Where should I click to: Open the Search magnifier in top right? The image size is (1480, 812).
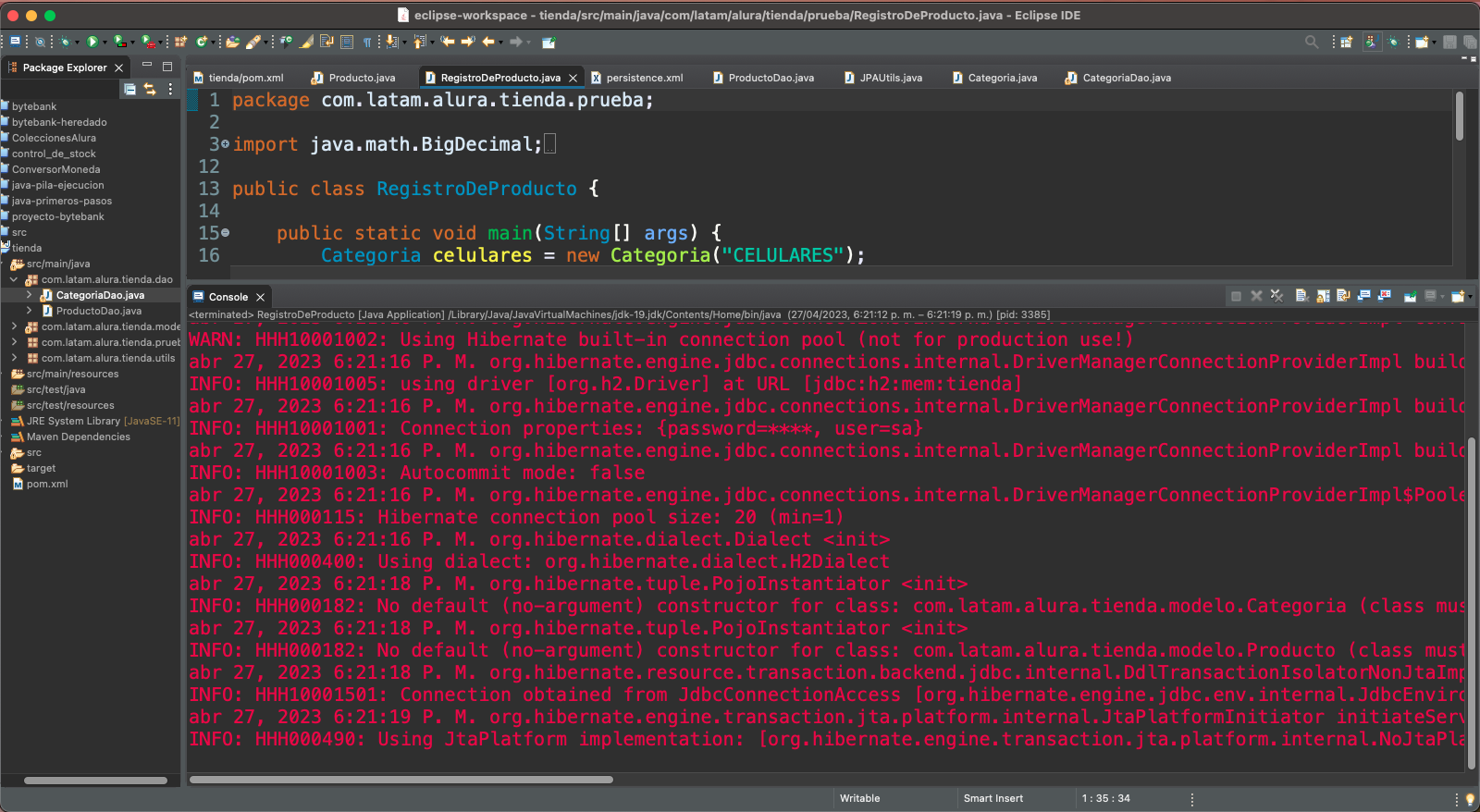click(x=1312, y=42)
